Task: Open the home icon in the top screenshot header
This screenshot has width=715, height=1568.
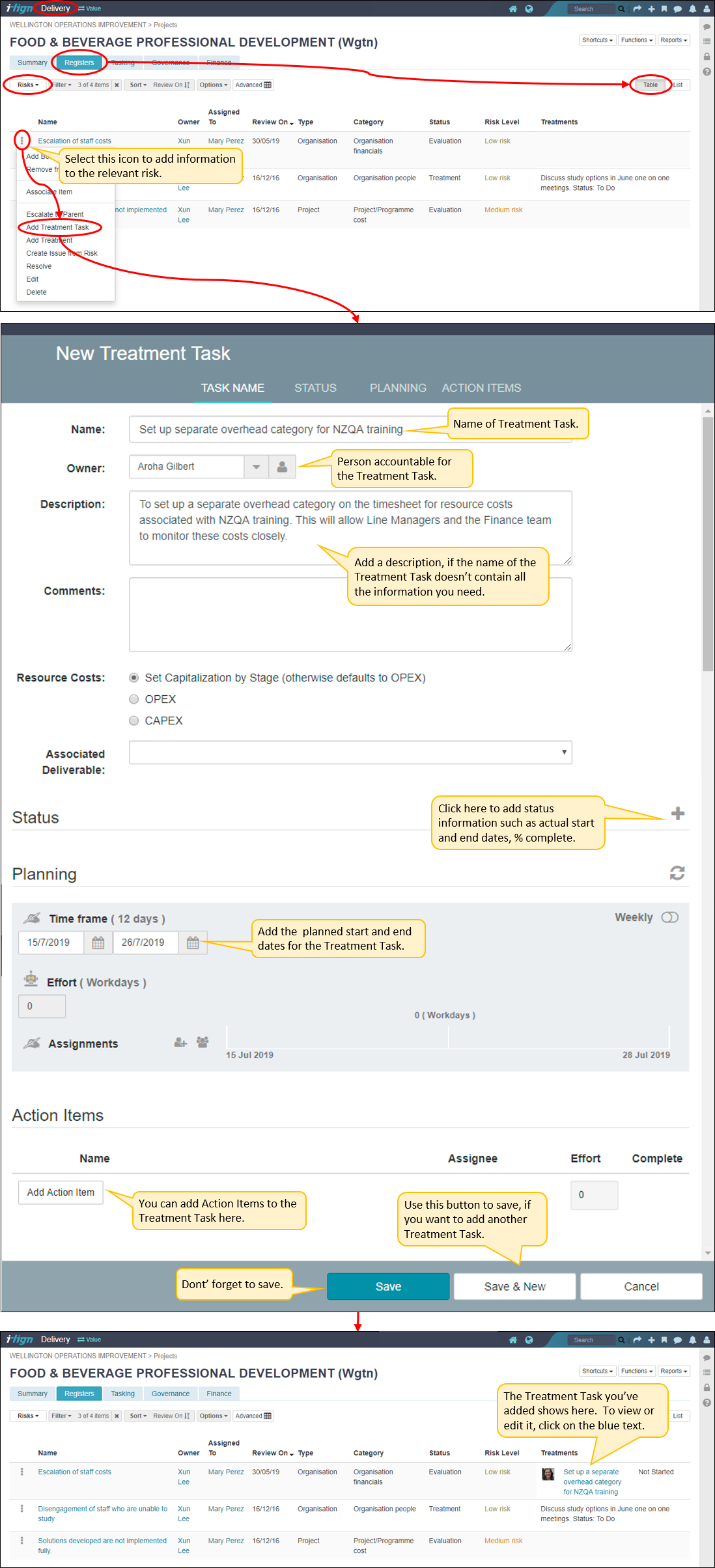Action: coord(512,9)
